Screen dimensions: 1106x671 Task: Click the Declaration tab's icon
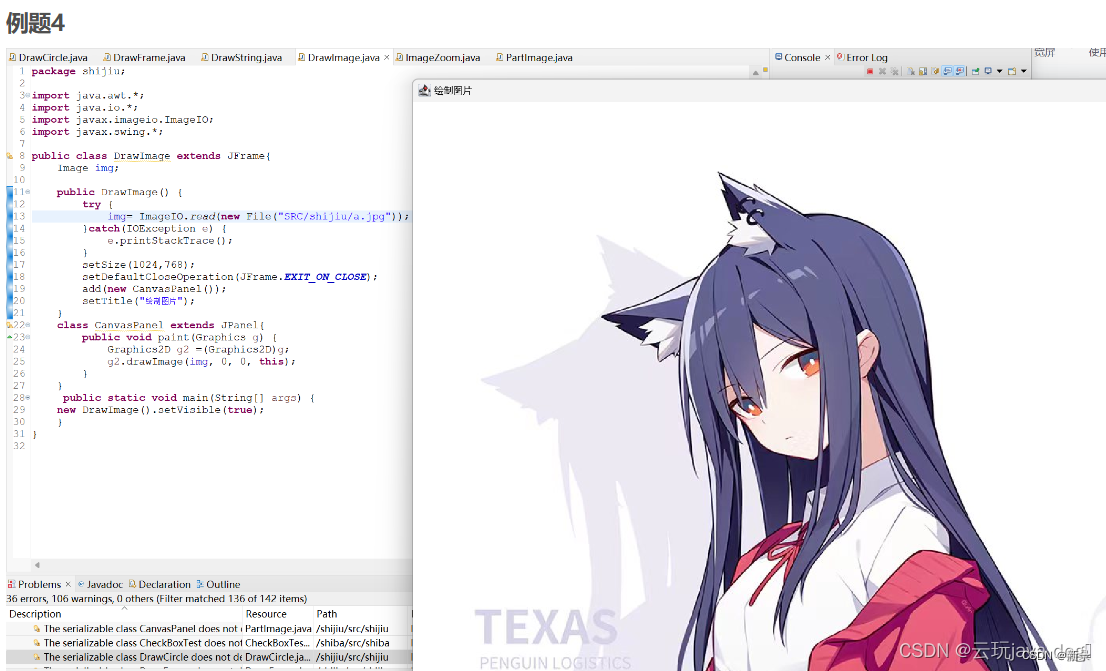[x=133, y=584]
